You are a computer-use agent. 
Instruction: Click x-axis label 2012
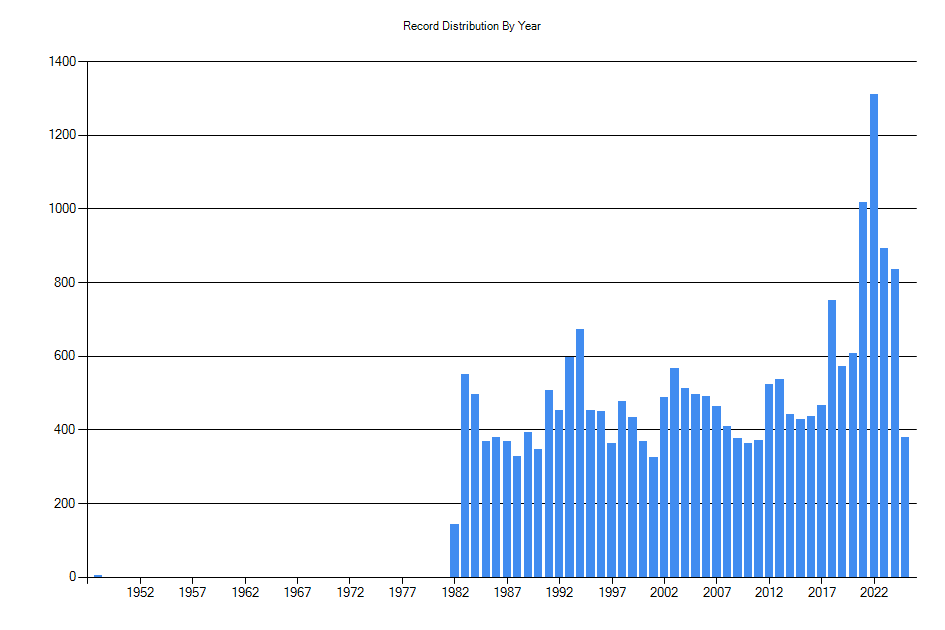pos(768,593)
